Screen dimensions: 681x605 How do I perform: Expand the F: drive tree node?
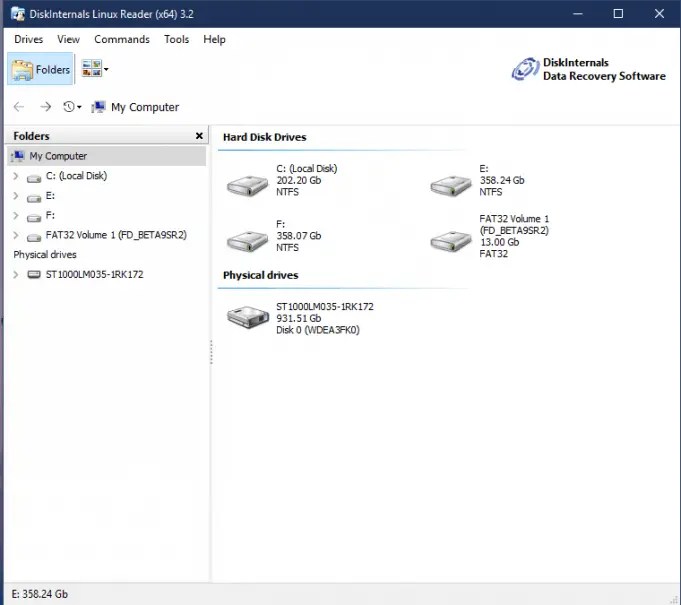(16, 215)
